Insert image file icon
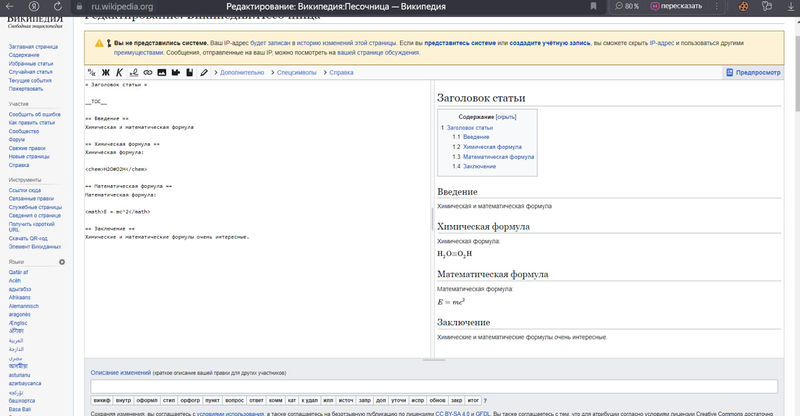The height and width of the screenshot is (416, 800). point(162,72)
